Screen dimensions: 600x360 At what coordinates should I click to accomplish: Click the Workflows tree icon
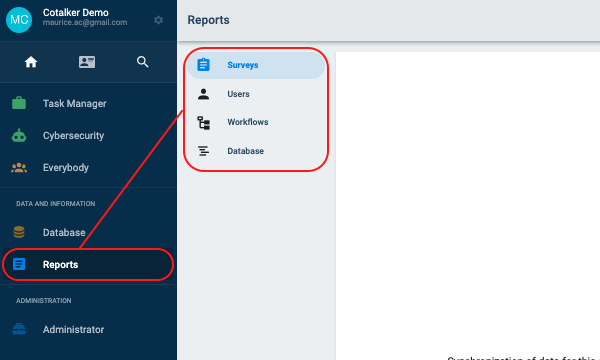click(203, 122)
